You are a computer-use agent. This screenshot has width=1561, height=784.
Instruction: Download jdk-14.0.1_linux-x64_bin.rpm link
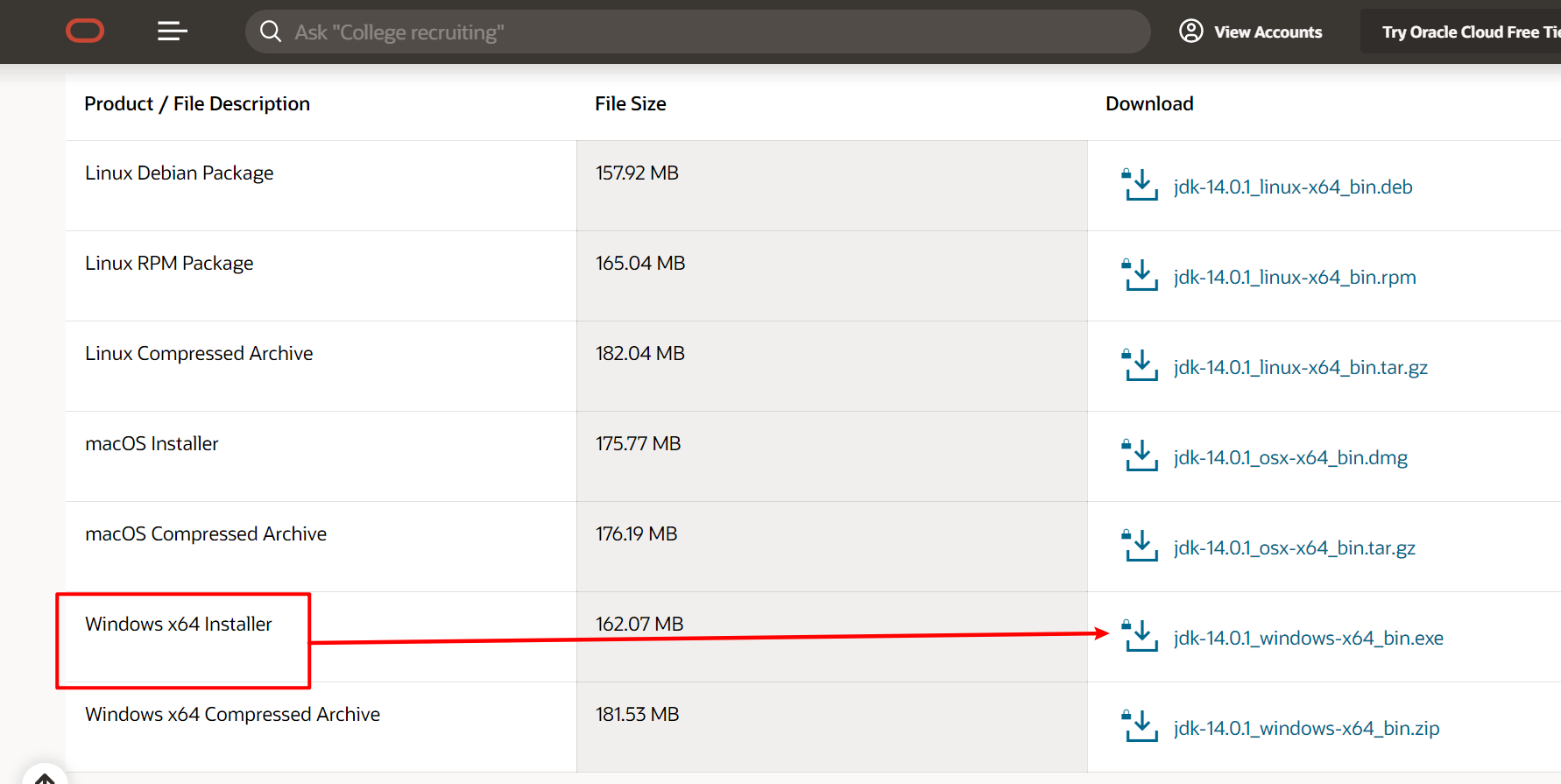[x=1295, y=277]
